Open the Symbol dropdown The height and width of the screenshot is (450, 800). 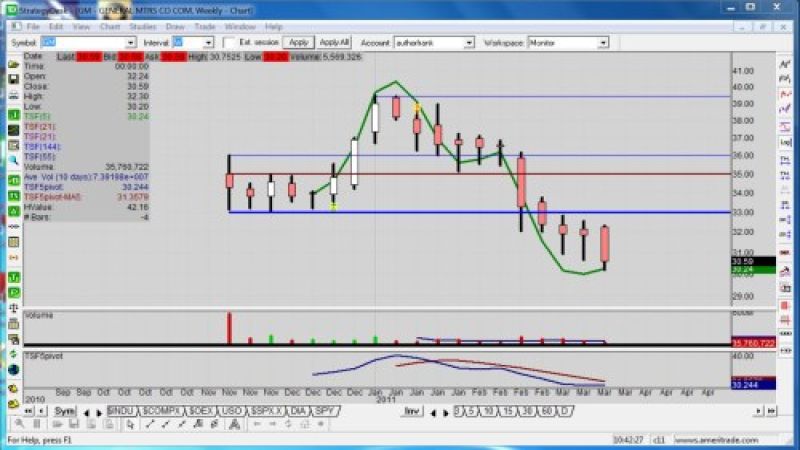[x=131, y=43]
